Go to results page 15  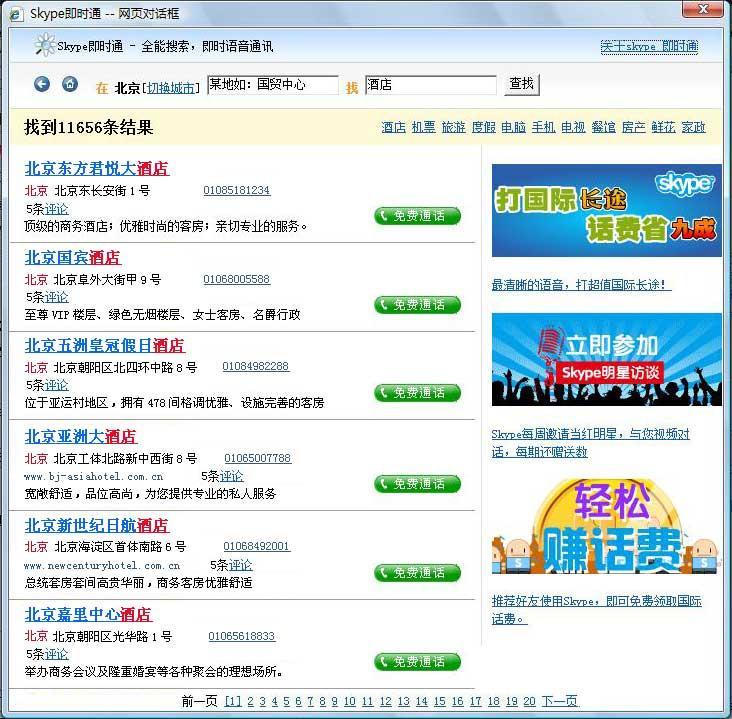[x=440, y=701]
